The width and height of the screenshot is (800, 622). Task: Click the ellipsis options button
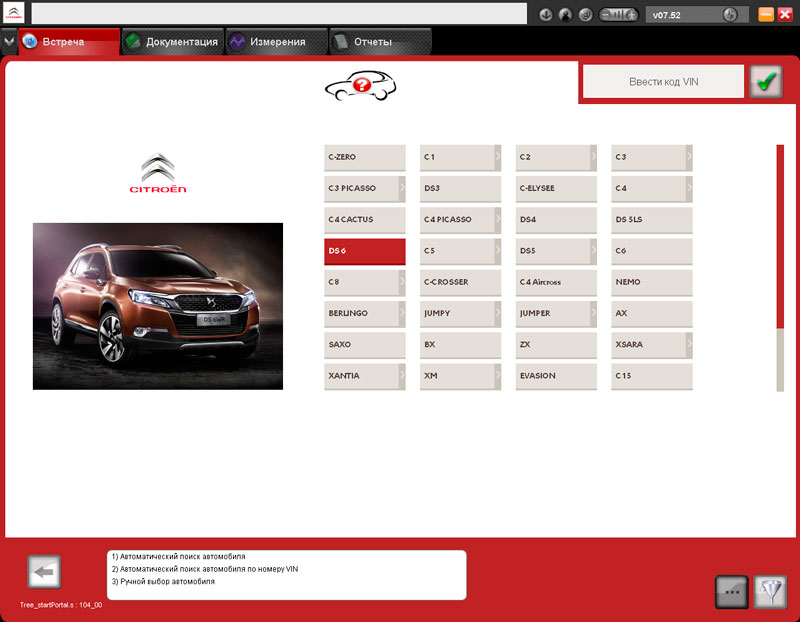[731, 591]
